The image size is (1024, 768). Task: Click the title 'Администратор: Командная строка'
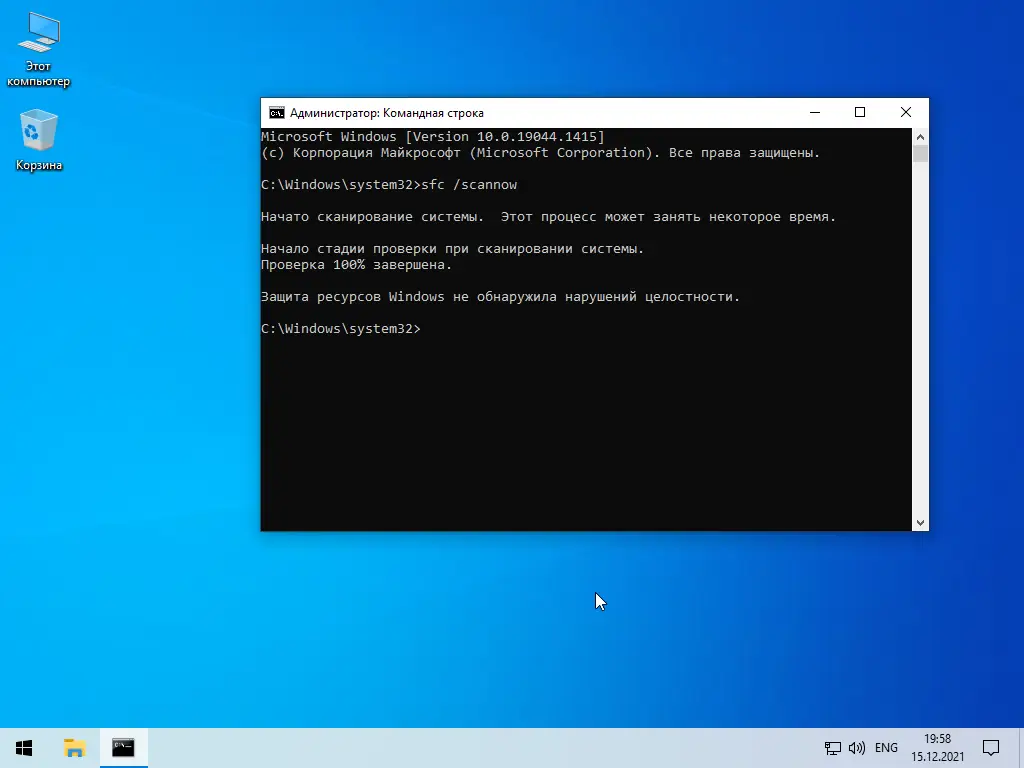tap(387, 113)
